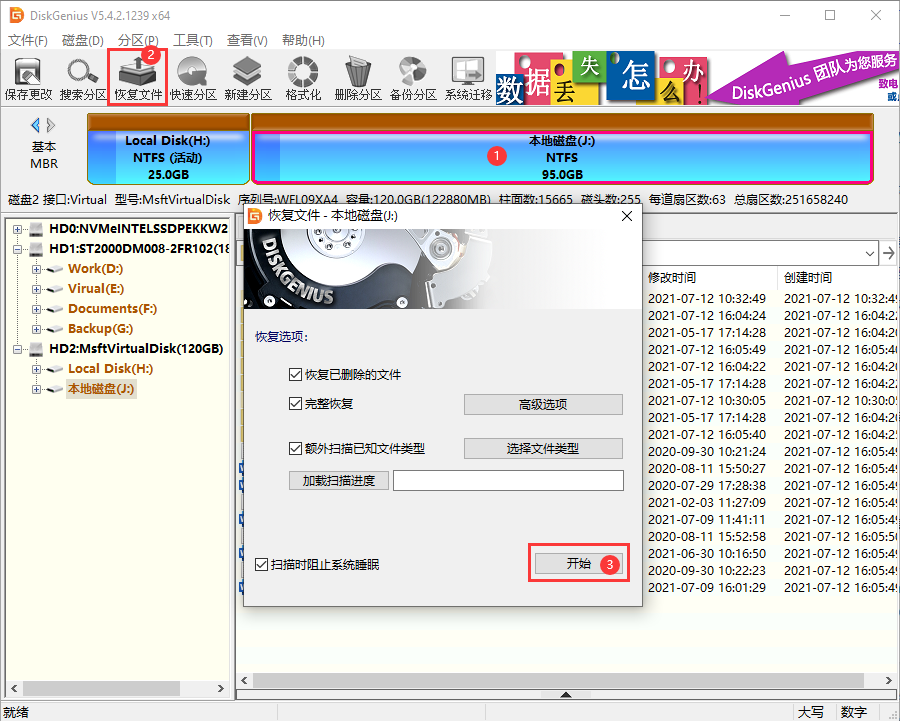
Task: Uncheck the 完整恢复 option
Action: (295, 404)
